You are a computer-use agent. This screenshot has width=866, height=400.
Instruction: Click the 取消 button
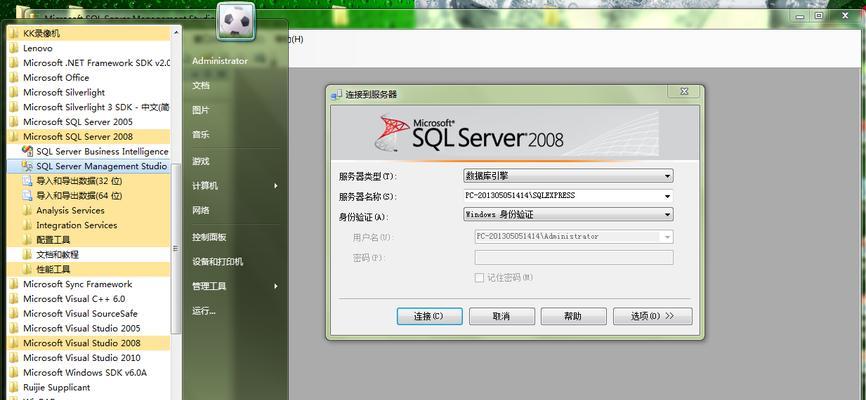tap(501, 317)
